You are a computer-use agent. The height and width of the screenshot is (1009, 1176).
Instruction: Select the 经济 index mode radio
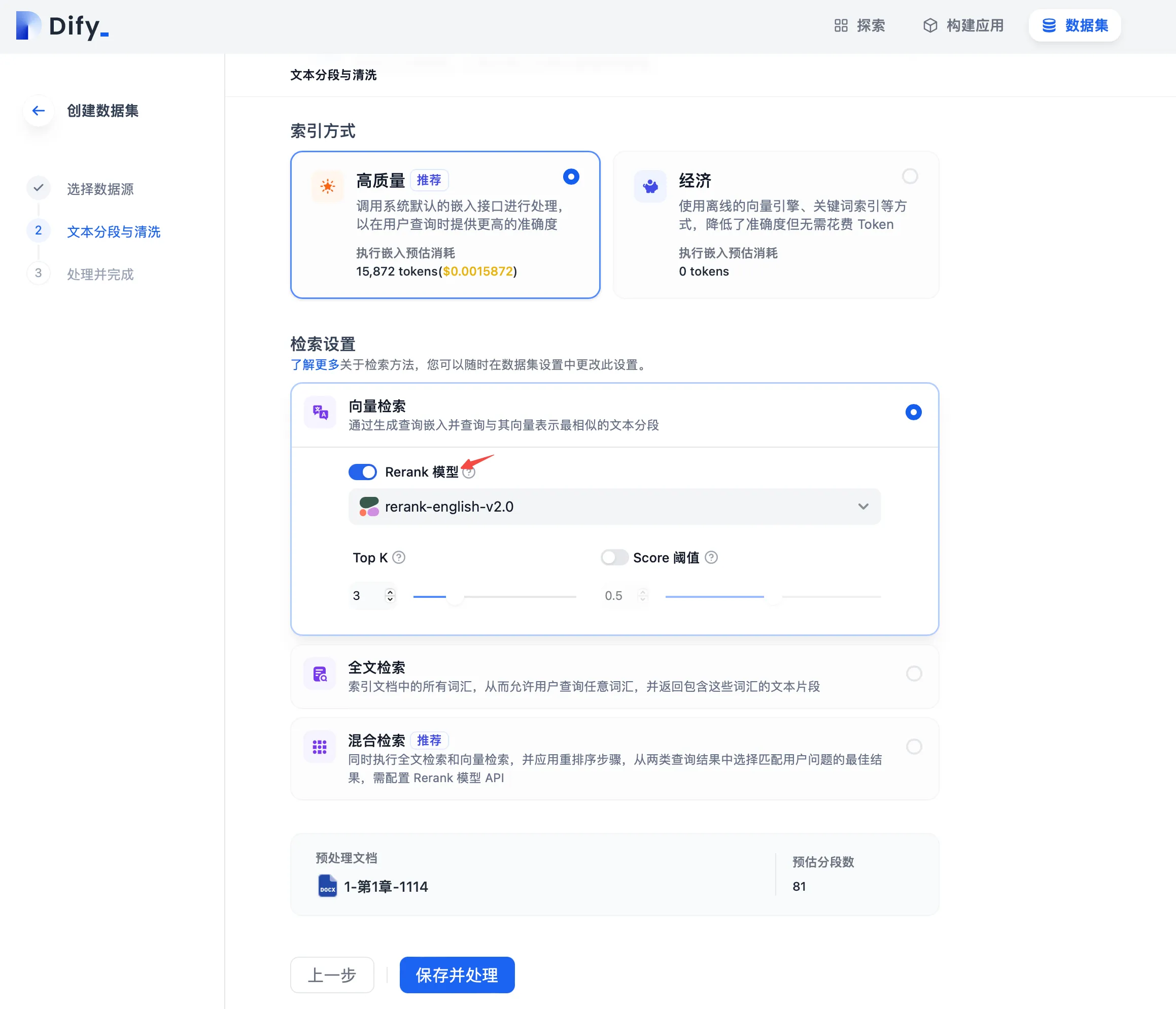[x=910, y=177]
